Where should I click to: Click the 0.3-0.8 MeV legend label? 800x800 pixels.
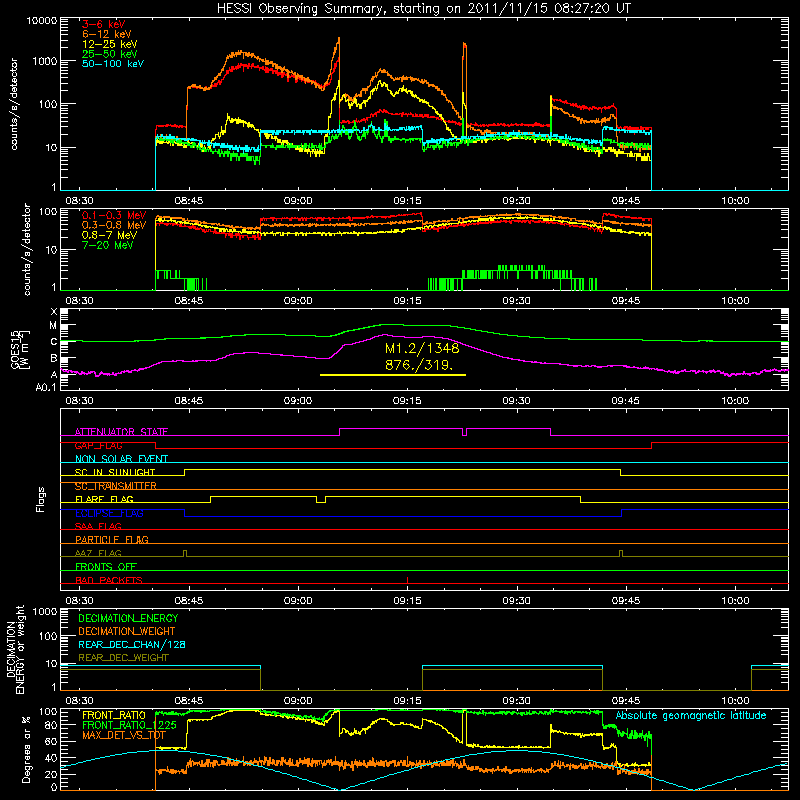click(x=114, y=225)
